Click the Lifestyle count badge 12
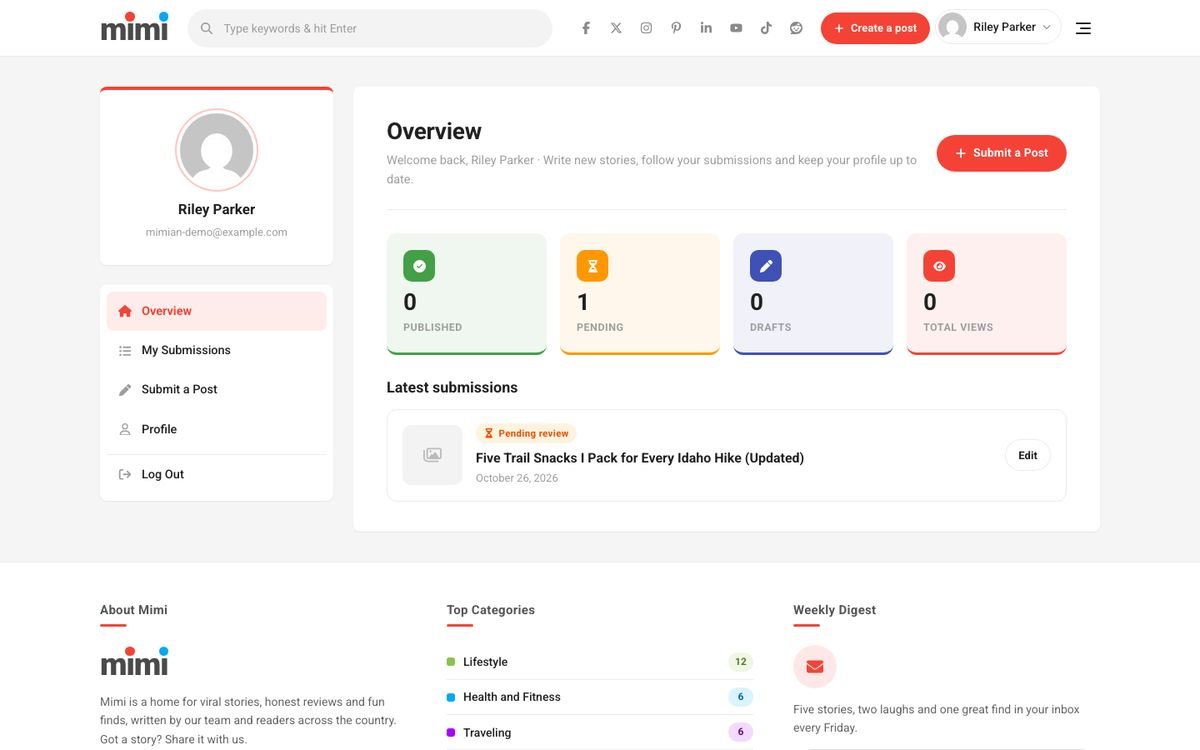 [741, 661]
